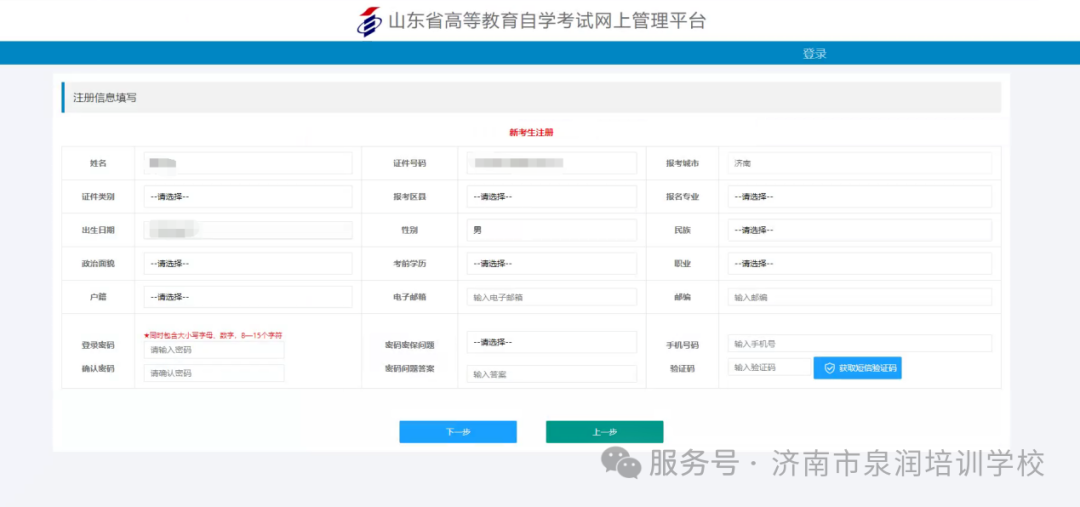Open the 性别 dropdown showing 男

point(551,230)
